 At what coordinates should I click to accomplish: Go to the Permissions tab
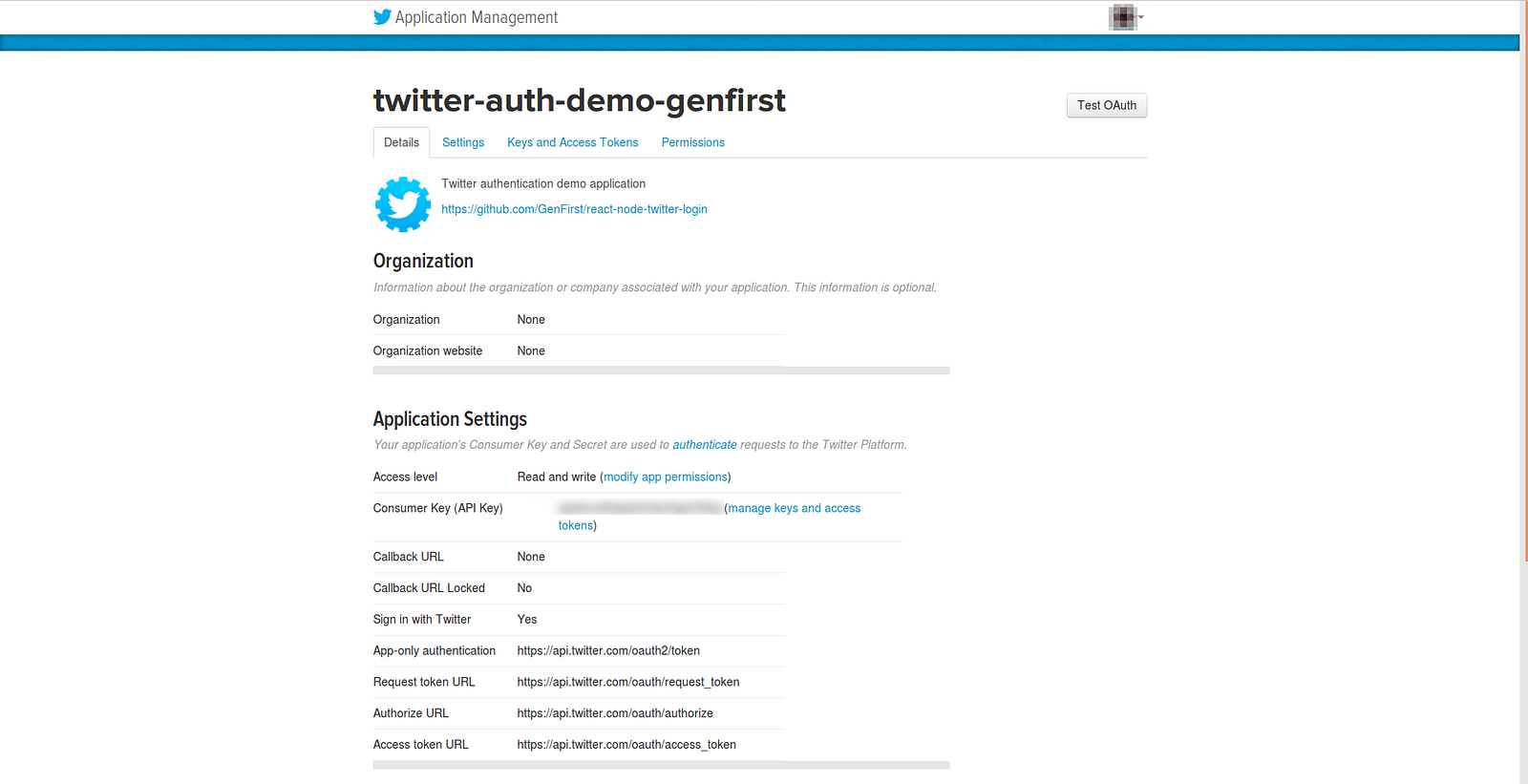point(693,142)
